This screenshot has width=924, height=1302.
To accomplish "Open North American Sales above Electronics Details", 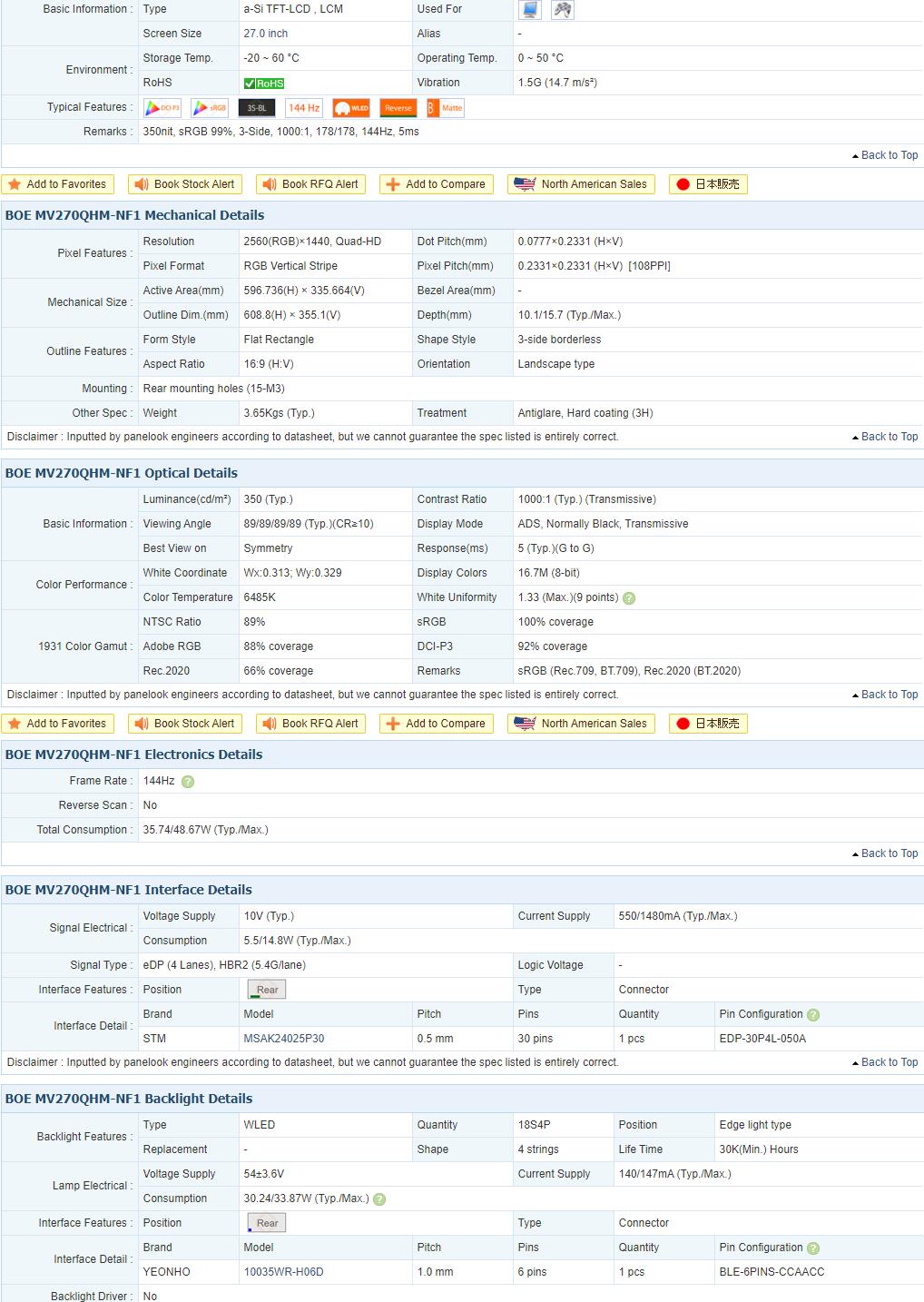I will (582, 724).
